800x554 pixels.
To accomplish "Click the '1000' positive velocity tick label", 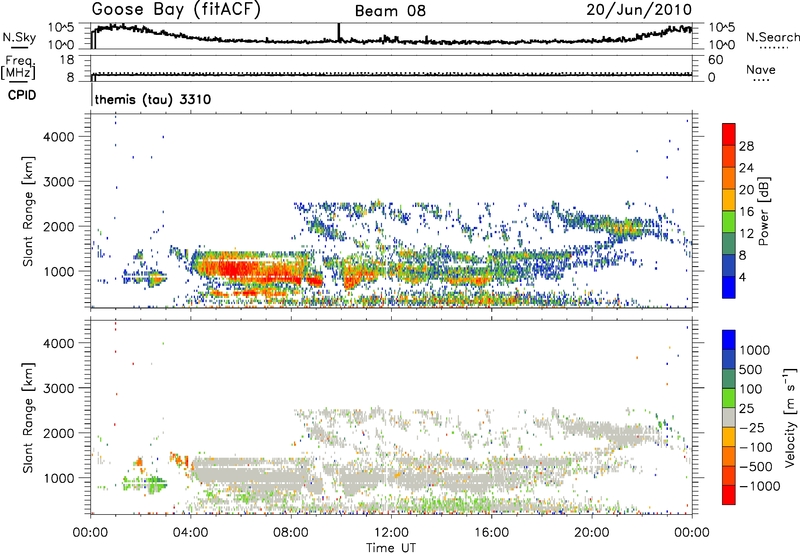I will 755,350.
